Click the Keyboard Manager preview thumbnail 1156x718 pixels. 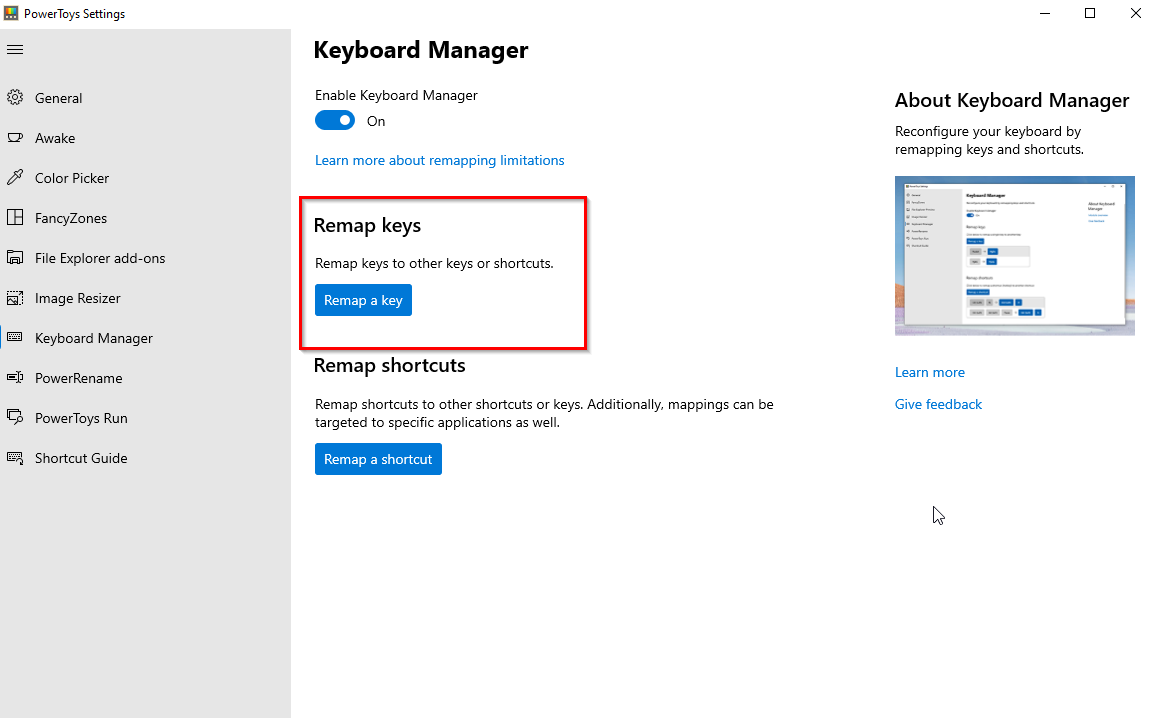[1015, 256]
